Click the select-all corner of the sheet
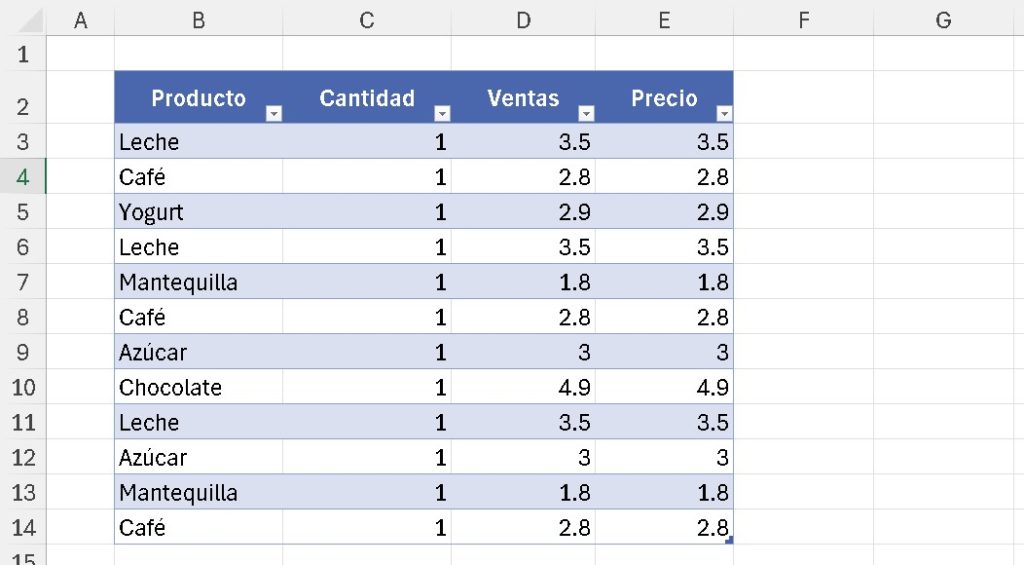Image resolution: width=1024 pixels, height=565 pixels. 23,20
